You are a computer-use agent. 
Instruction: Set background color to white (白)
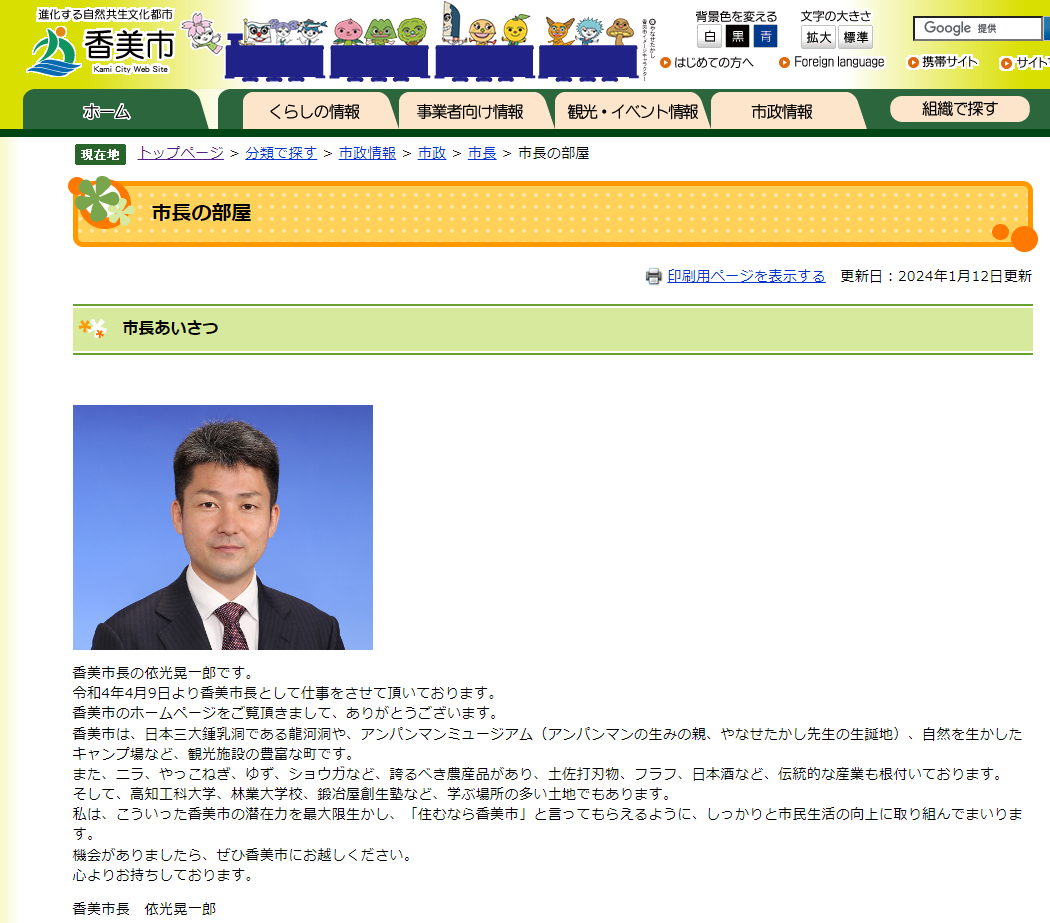point(709,37)
